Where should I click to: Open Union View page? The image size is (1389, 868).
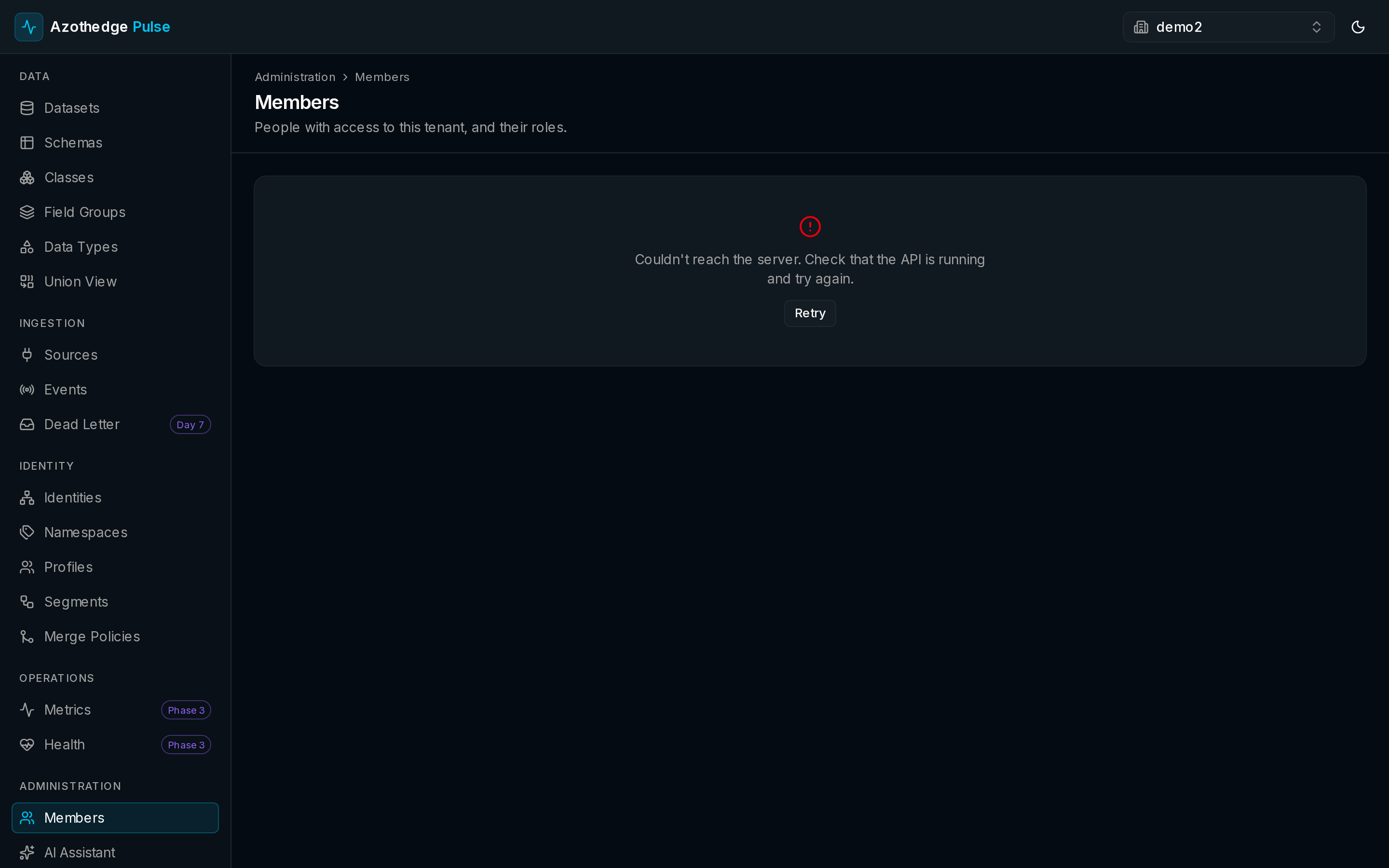point(115,282)
